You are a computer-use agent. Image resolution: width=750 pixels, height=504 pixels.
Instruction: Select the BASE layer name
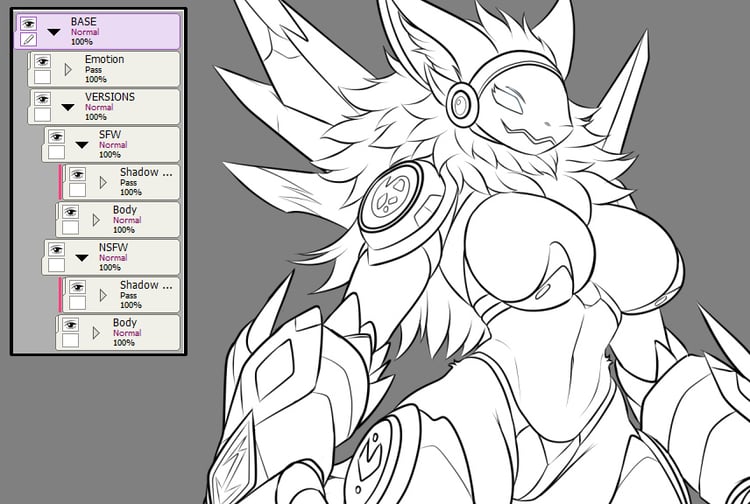point(83,22)
